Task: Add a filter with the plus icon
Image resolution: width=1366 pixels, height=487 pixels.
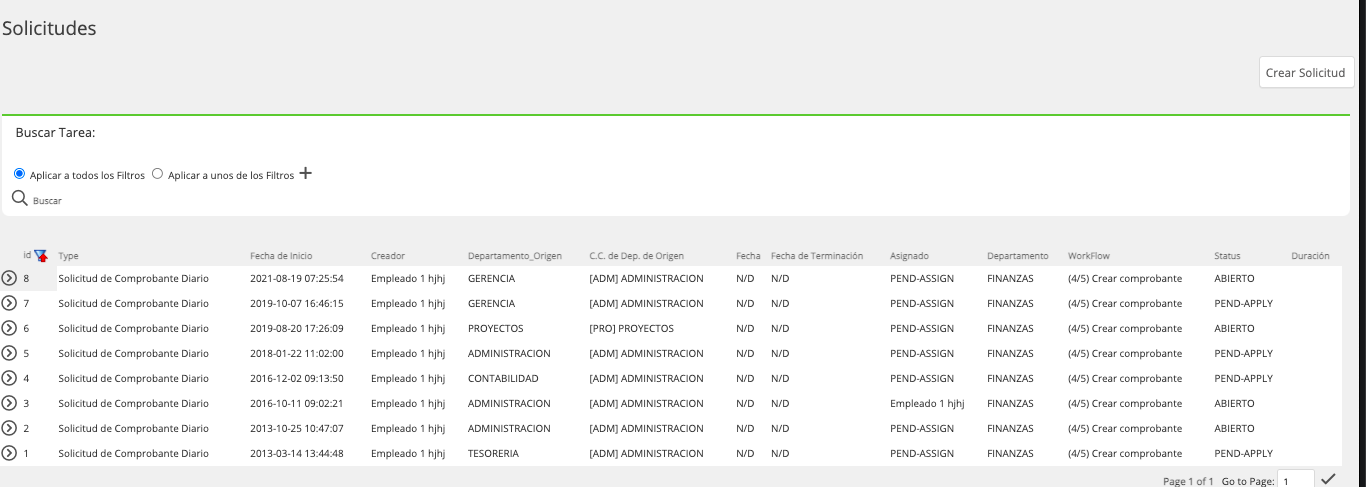Action: tap(306, 174)
